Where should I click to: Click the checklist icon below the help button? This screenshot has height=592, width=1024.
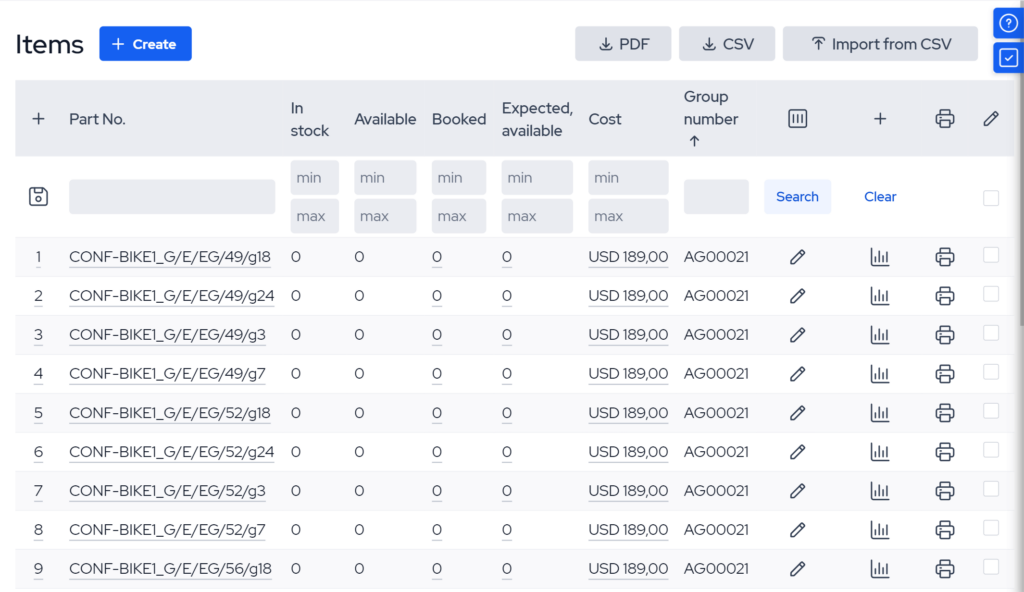1008,57
